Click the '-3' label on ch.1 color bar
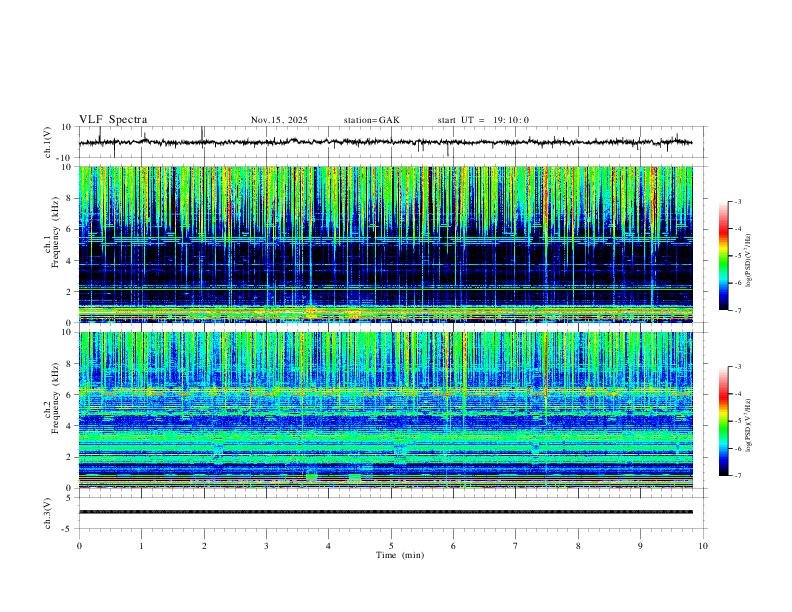This screenshot has height=612, width=792. pos(737,201)
